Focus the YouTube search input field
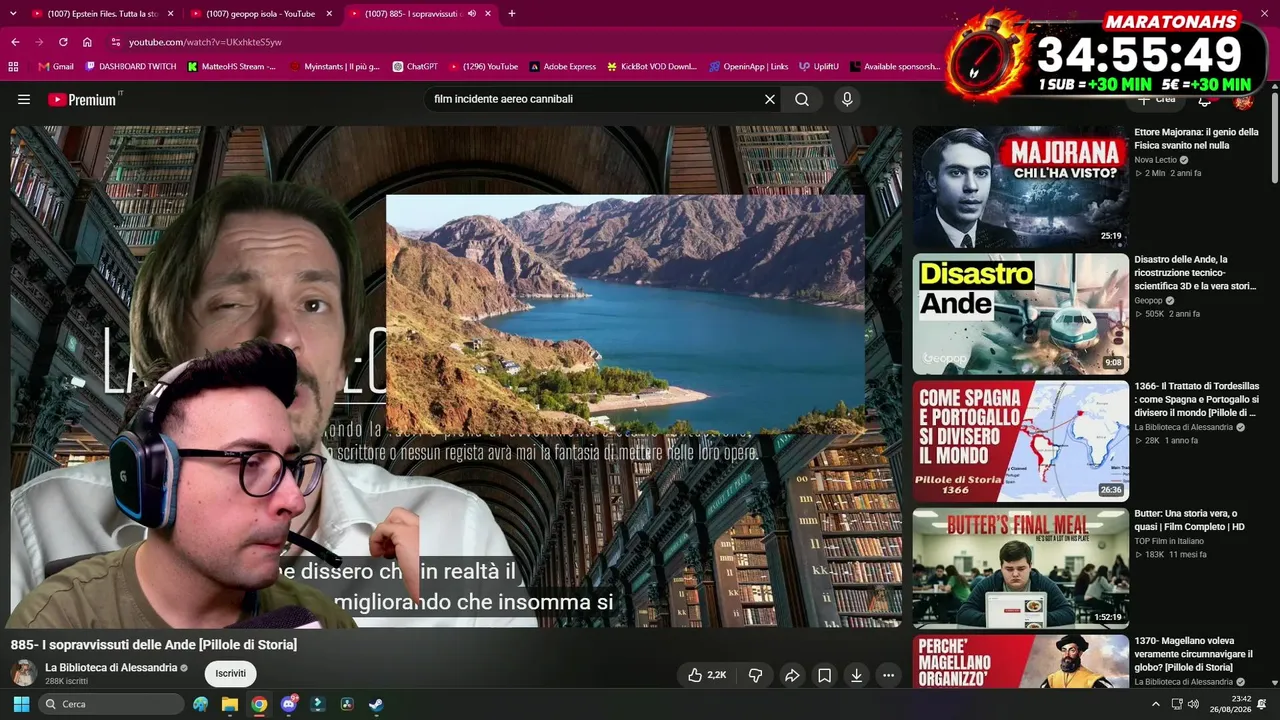 pos(594,100)
